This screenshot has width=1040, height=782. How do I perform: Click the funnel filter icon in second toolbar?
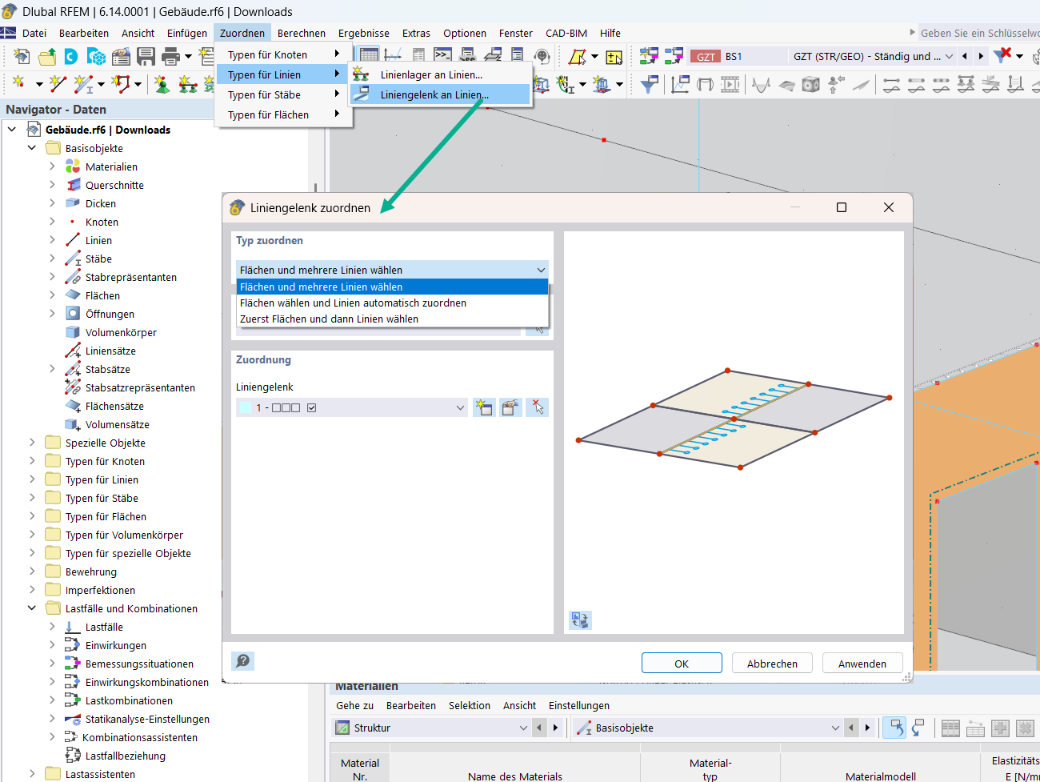coord(649,84)
